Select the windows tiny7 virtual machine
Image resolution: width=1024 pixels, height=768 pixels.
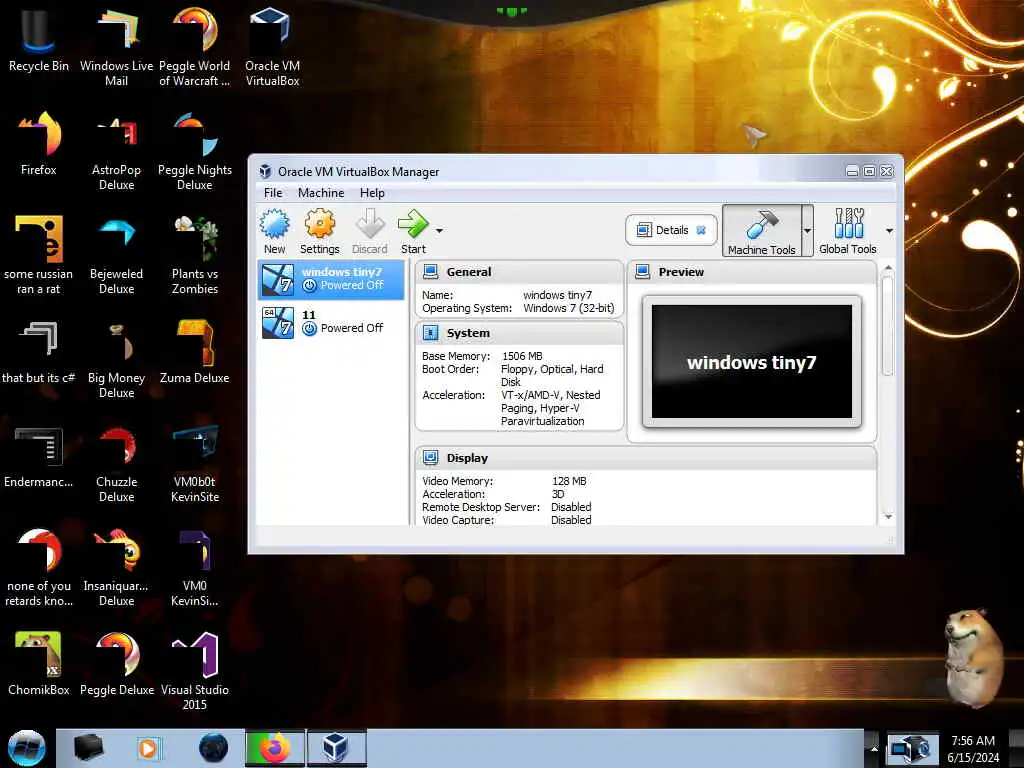(x=331, y=279)
